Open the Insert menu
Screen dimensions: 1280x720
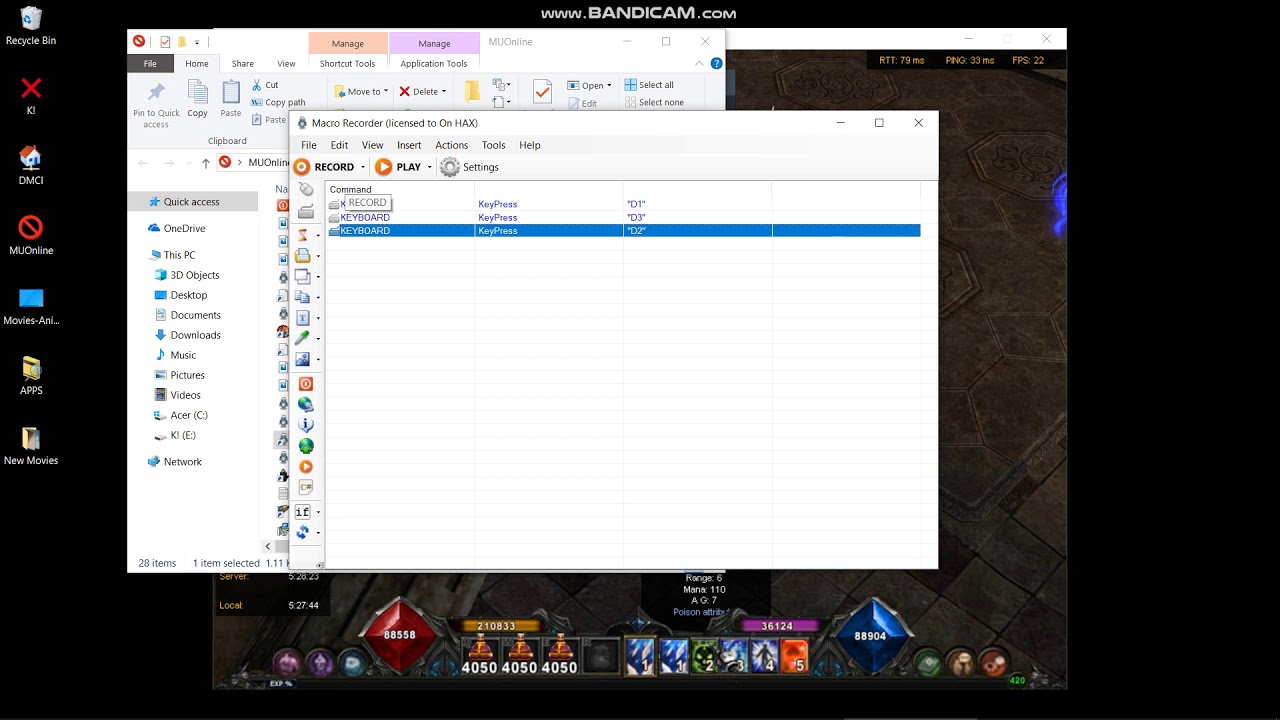coord(409,145)
